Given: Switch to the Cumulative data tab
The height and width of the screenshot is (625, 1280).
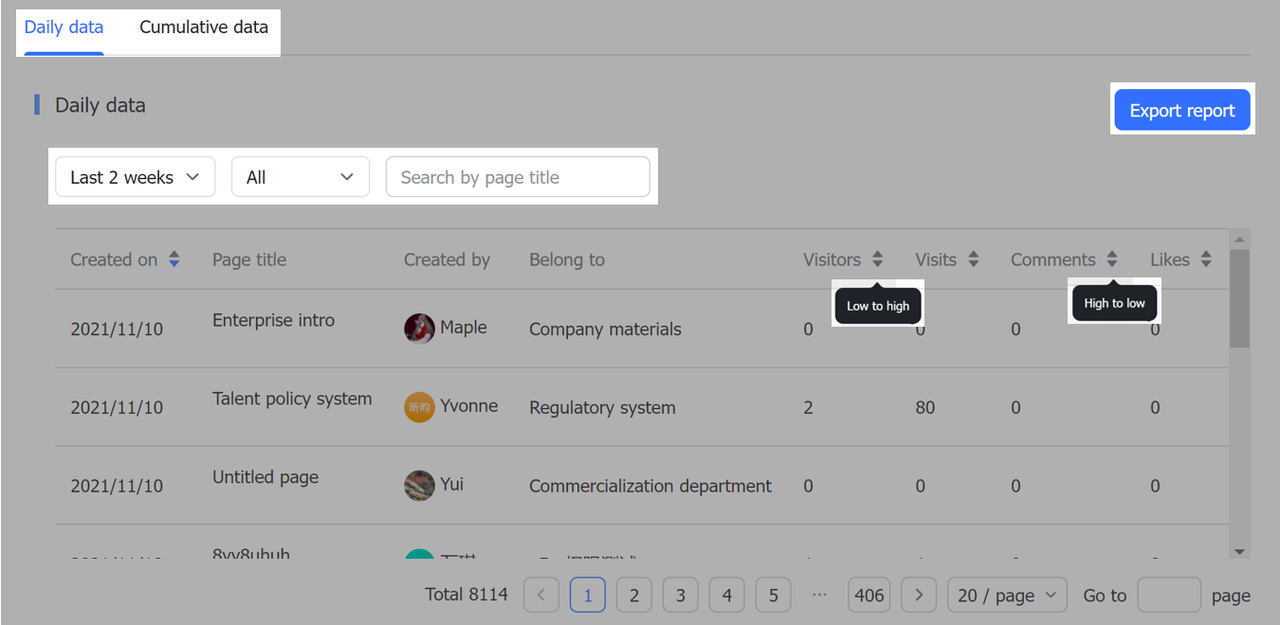Looking at the screenshot, I should tap(204, 27).
